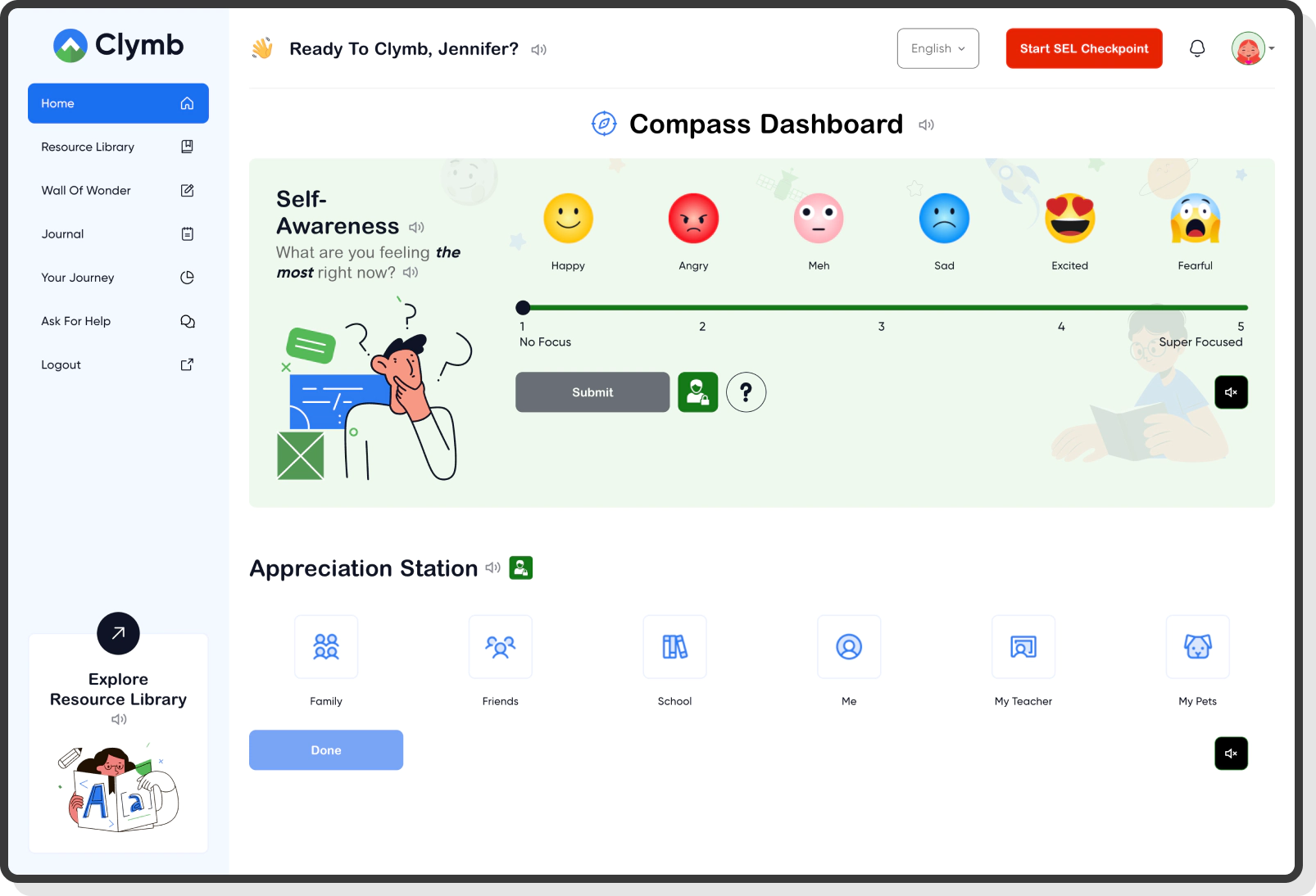Click the notification bell icon

tap(1196, 48)
